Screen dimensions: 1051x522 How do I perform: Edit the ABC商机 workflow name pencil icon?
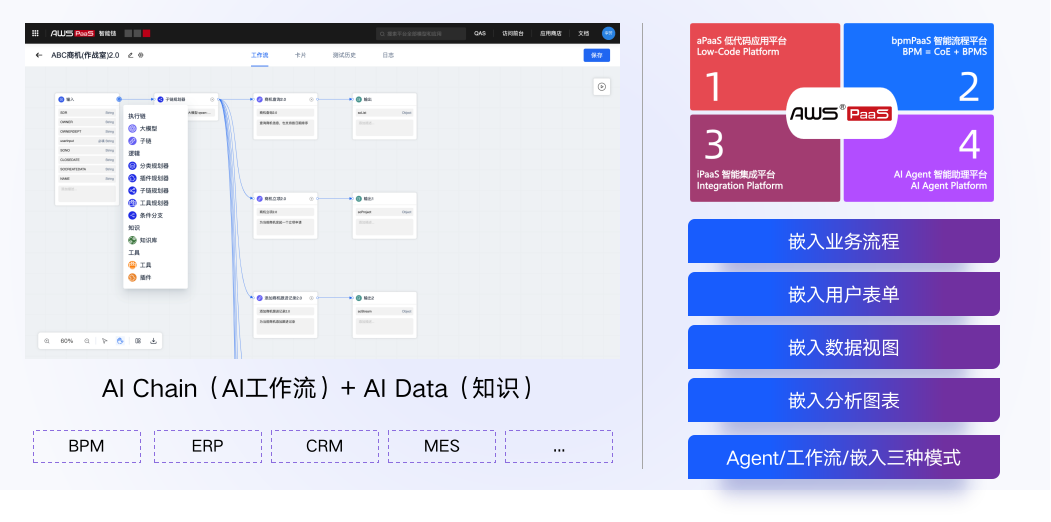pyautogui.click(x=131, y=56)
